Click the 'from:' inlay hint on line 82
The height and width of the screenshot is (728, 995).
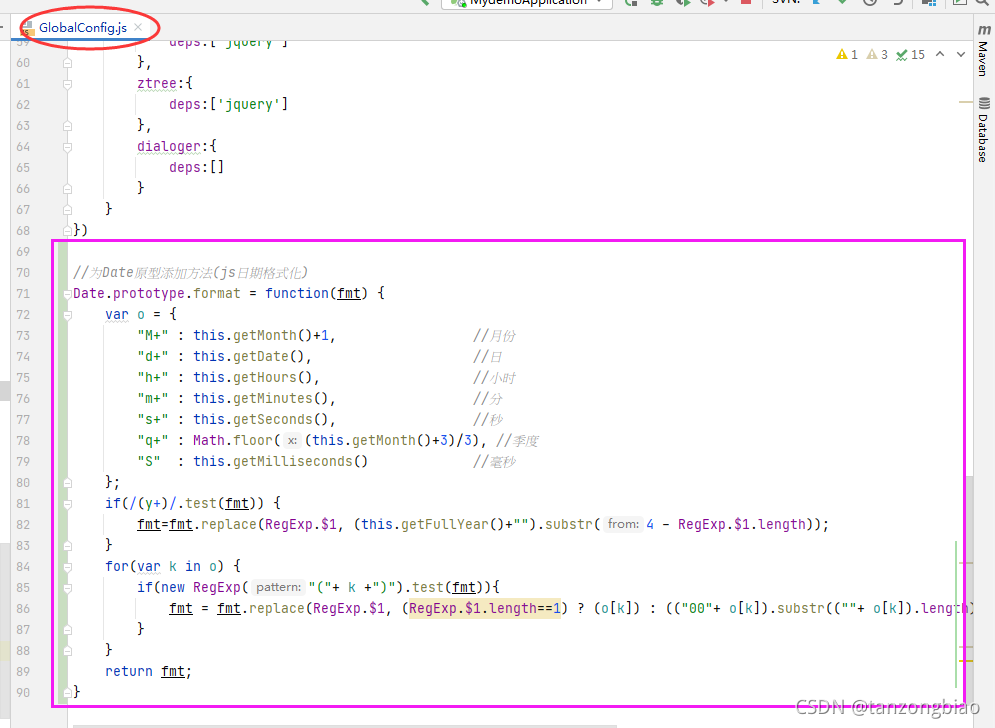(x=623, y=524)
